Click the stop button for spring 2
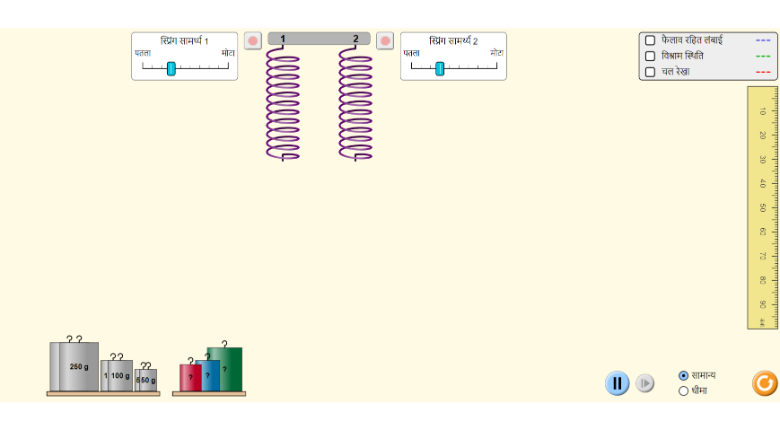The height and width of the screenshot is (430, 780). point(385,41)
